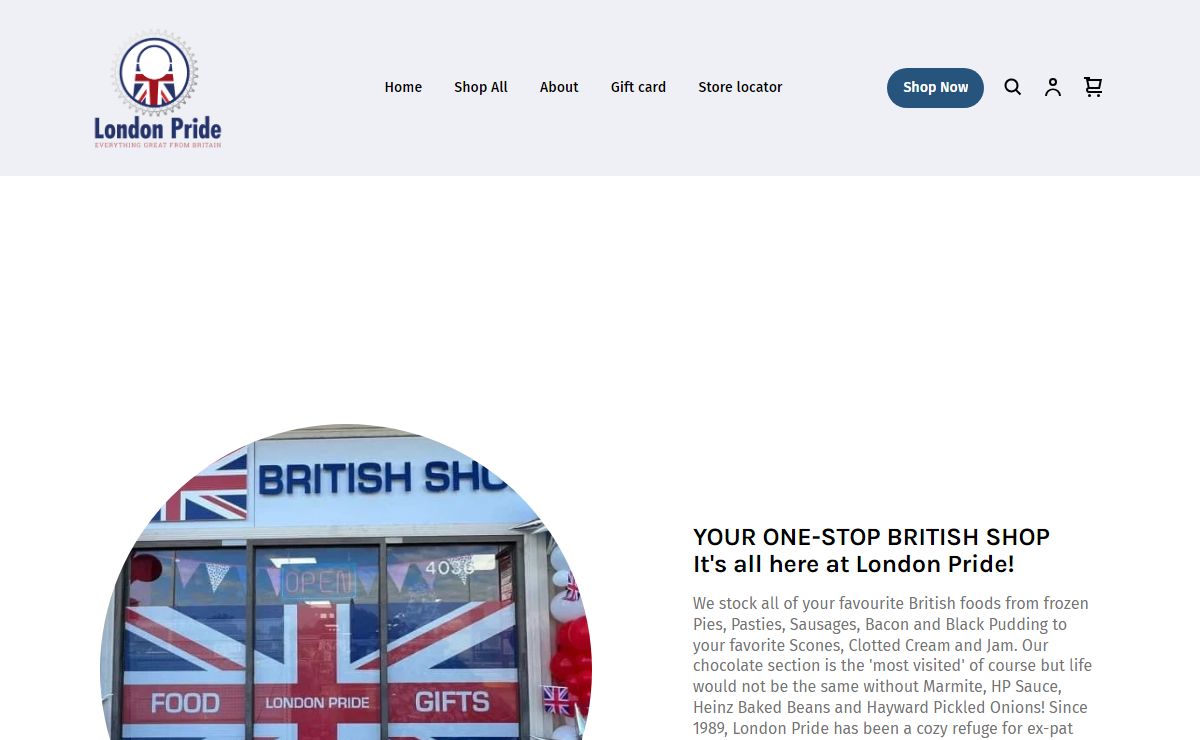View the shopping cart icon
This screenshot has height=740, width=1200.
[x=1093, y=87]
